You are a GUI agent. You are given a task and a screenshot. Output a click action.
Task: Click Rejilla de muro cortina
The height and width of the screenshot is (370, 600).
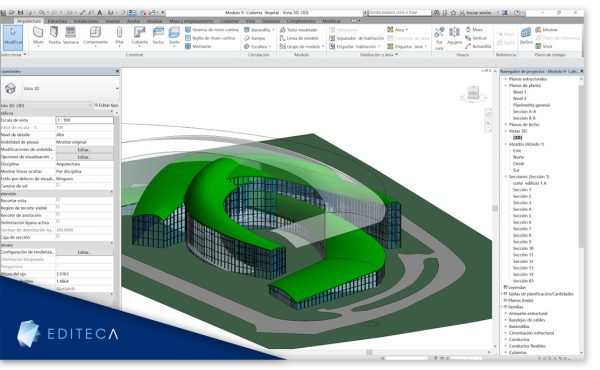point(210,38)
